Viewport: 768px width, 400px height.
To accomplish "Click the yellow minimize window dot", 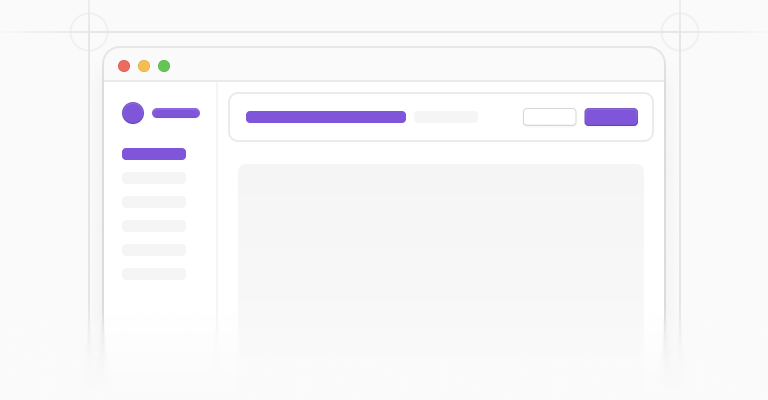I will [144, 66].
